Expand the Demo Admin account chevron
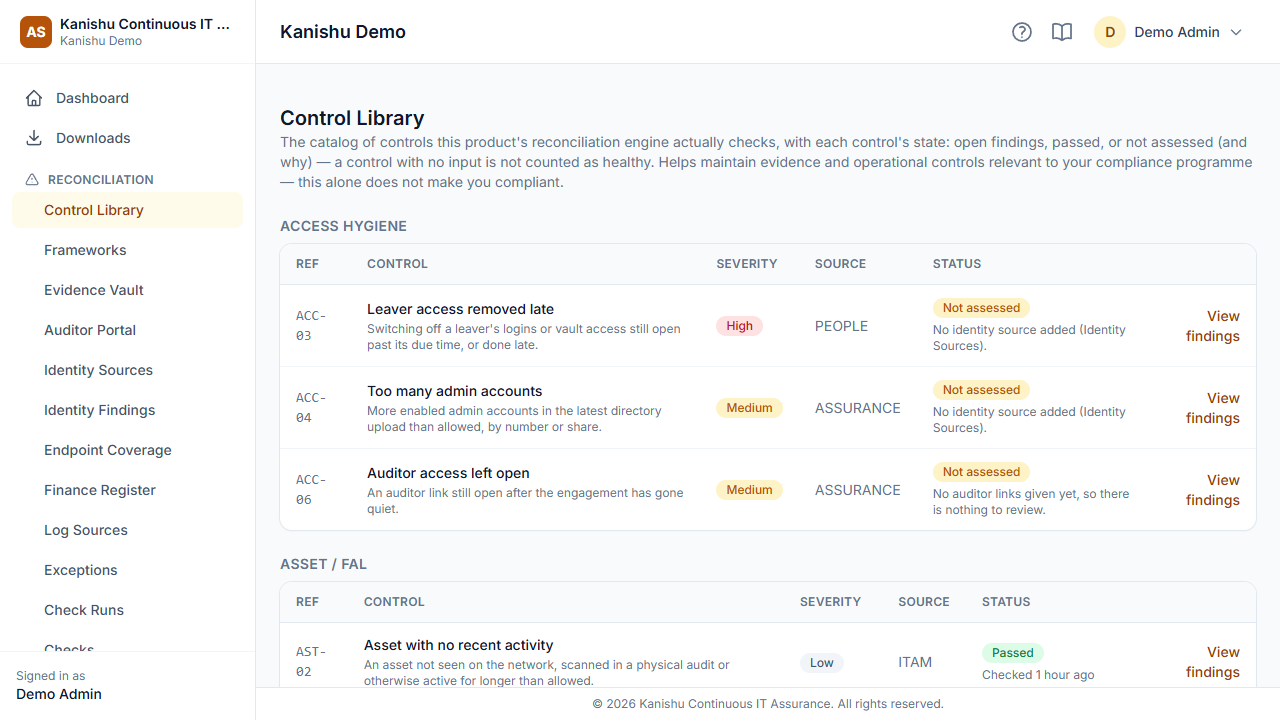Screen dimensions: 1280x720 coord(1236,32)
